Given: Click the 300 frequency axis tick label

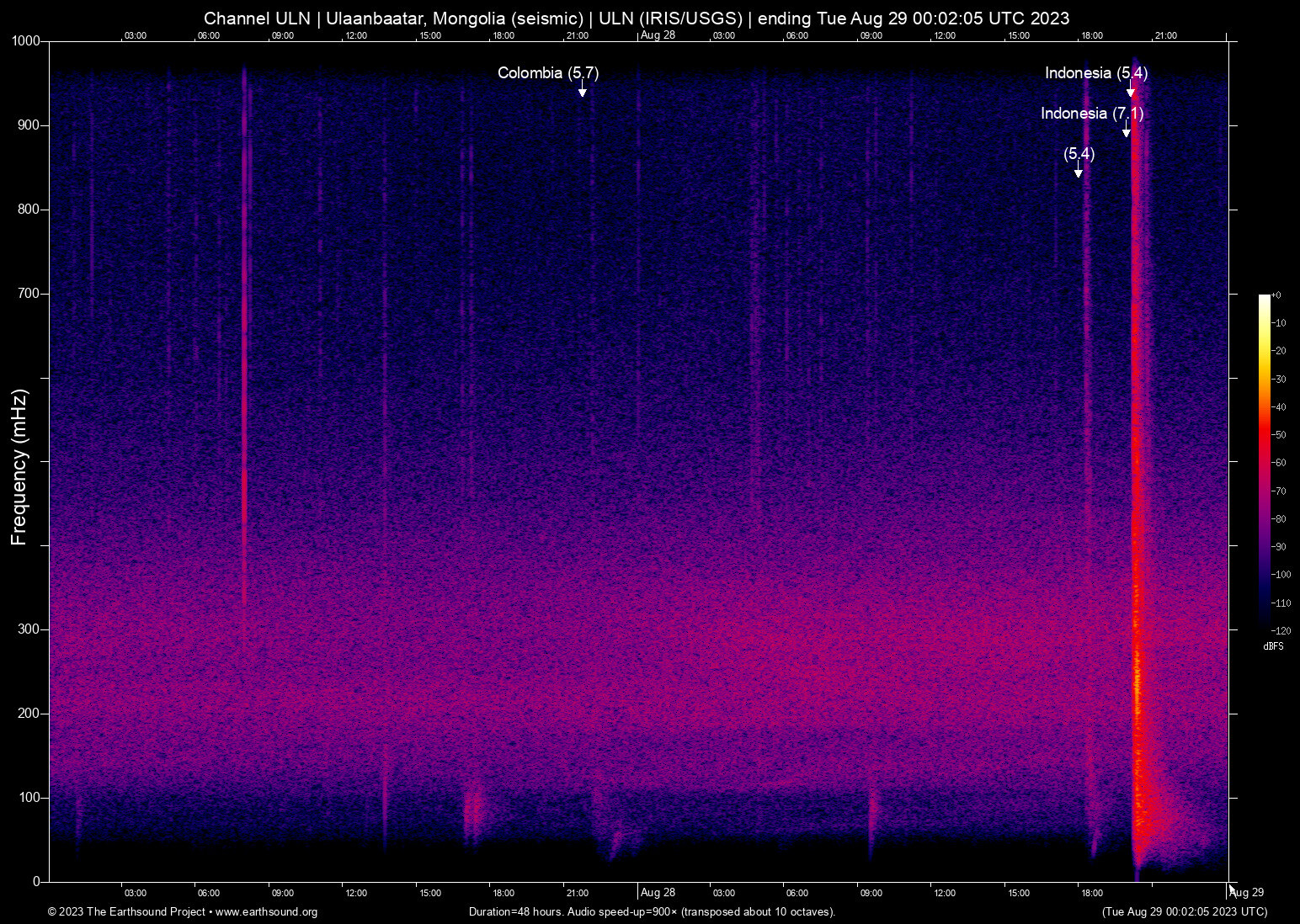Looking at the screenshot, I should (29, 629).
